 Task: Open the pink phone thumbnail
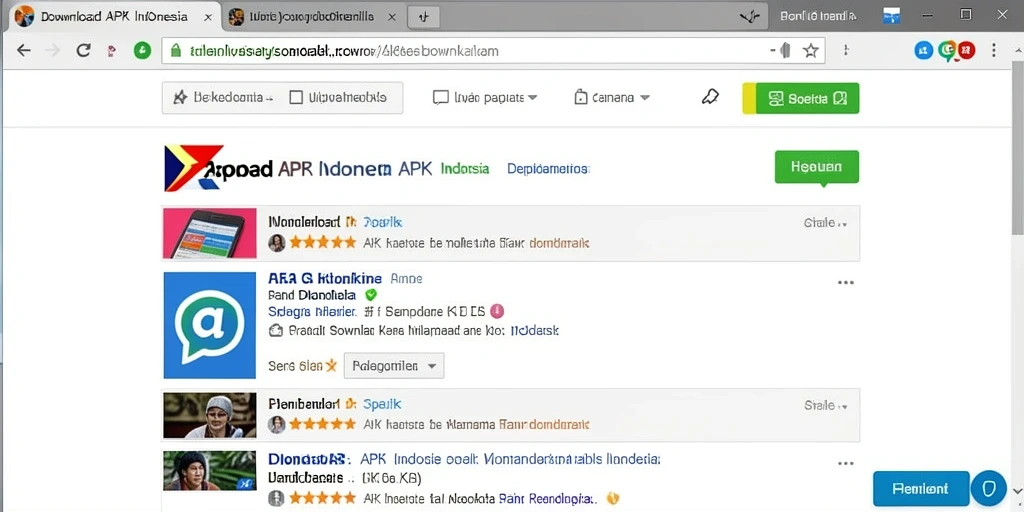(210, 233)
